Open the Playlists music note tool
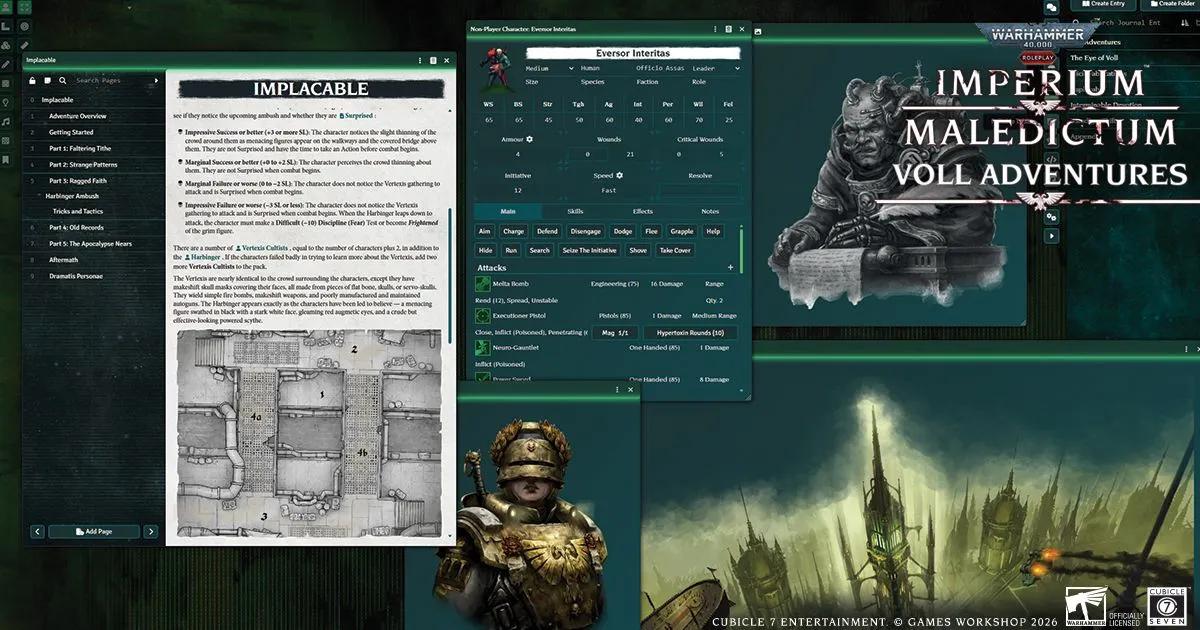1200x630 pixels. [6, 121]
